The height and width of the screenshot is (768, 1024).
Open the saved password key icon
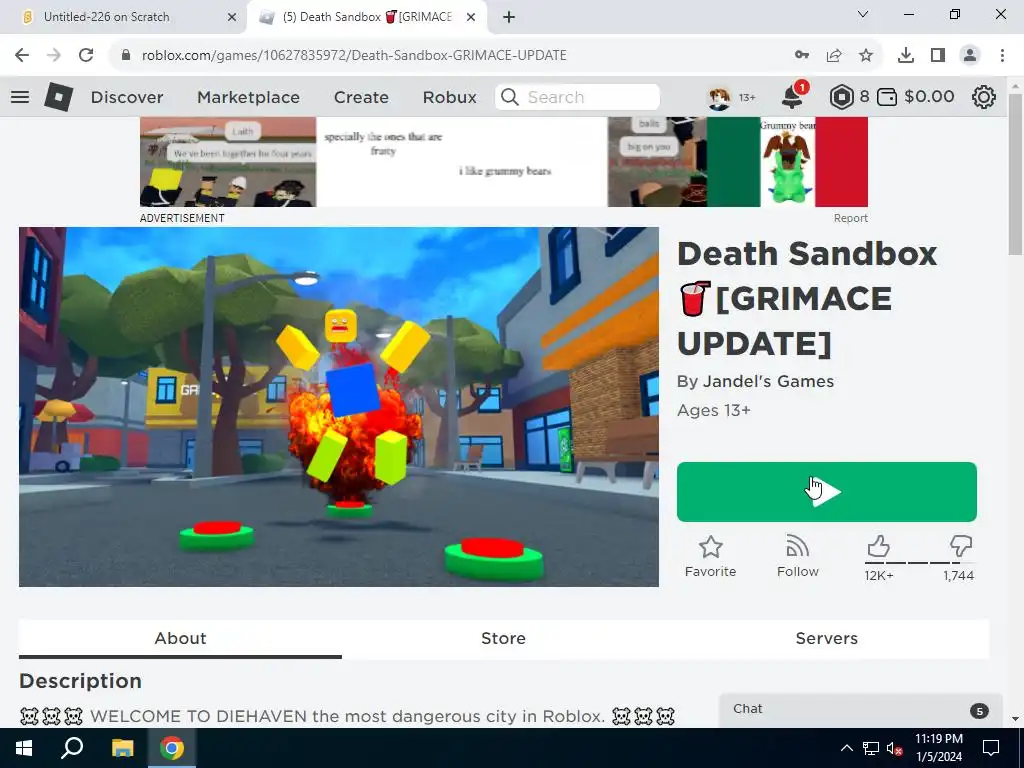click(x=802, y=56)
